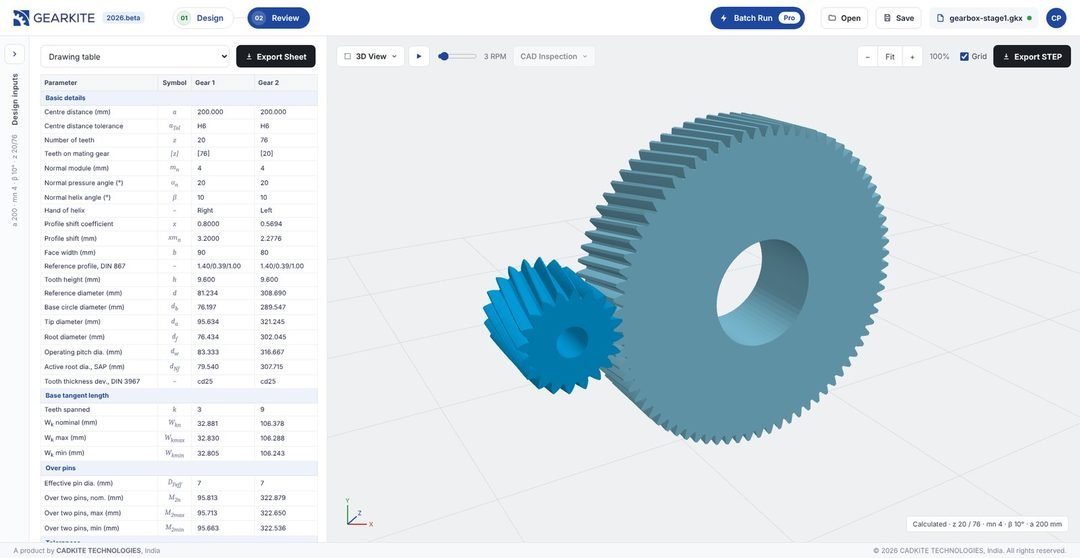Start a Batch Run

pos(757,18)
